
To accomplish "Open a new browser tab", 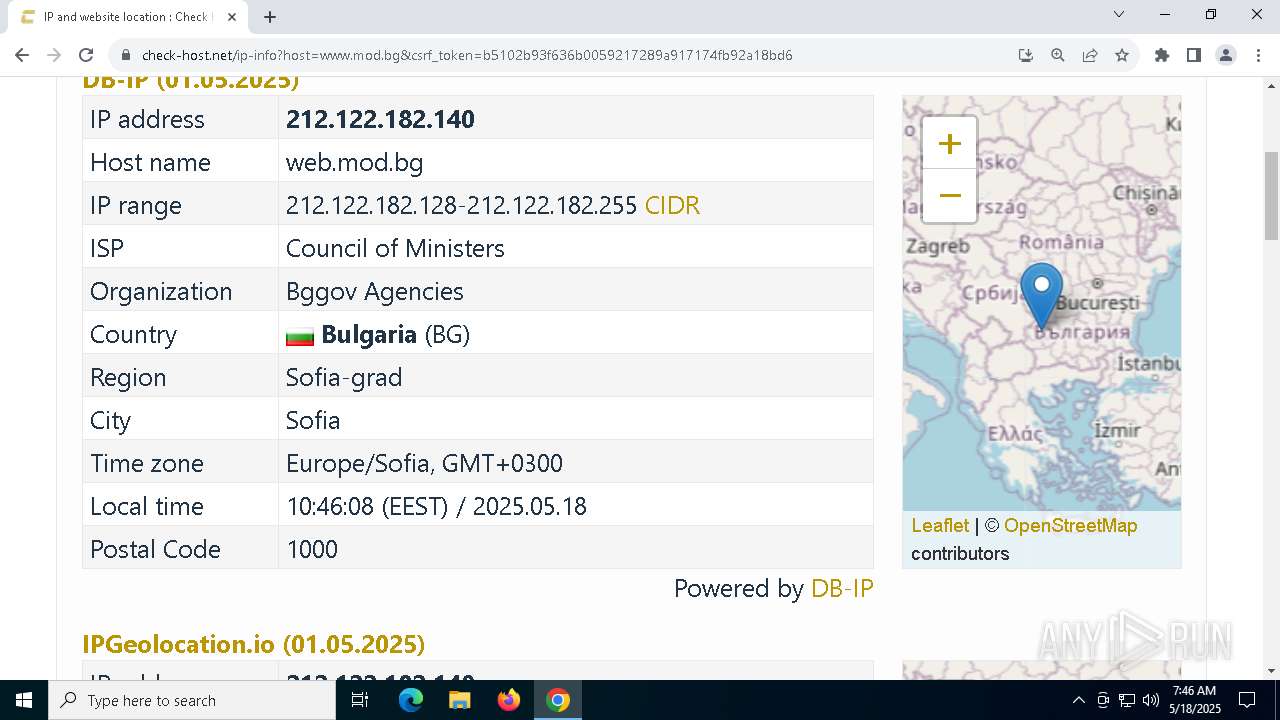I will [x=270, y=17].
